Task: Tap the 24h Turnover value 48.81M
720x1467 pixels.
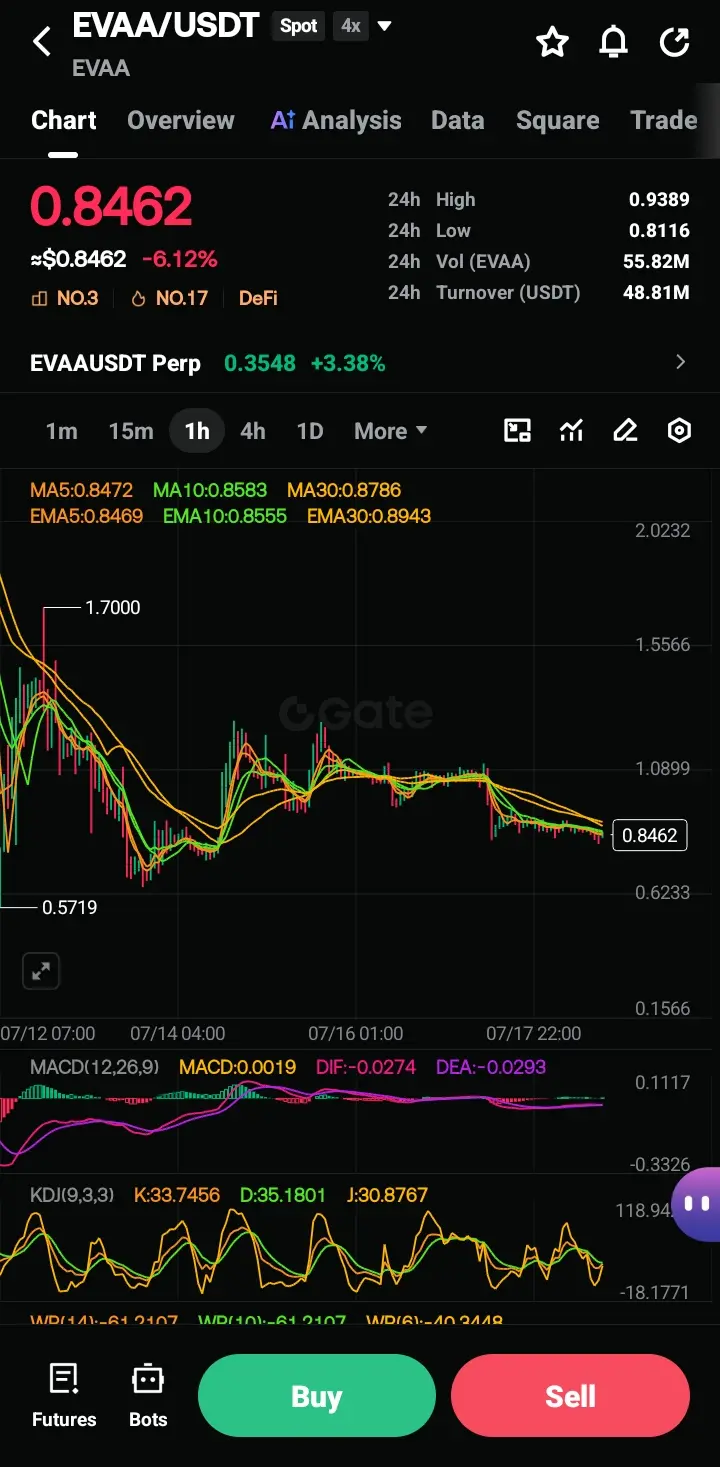Action: click(656, 293)
